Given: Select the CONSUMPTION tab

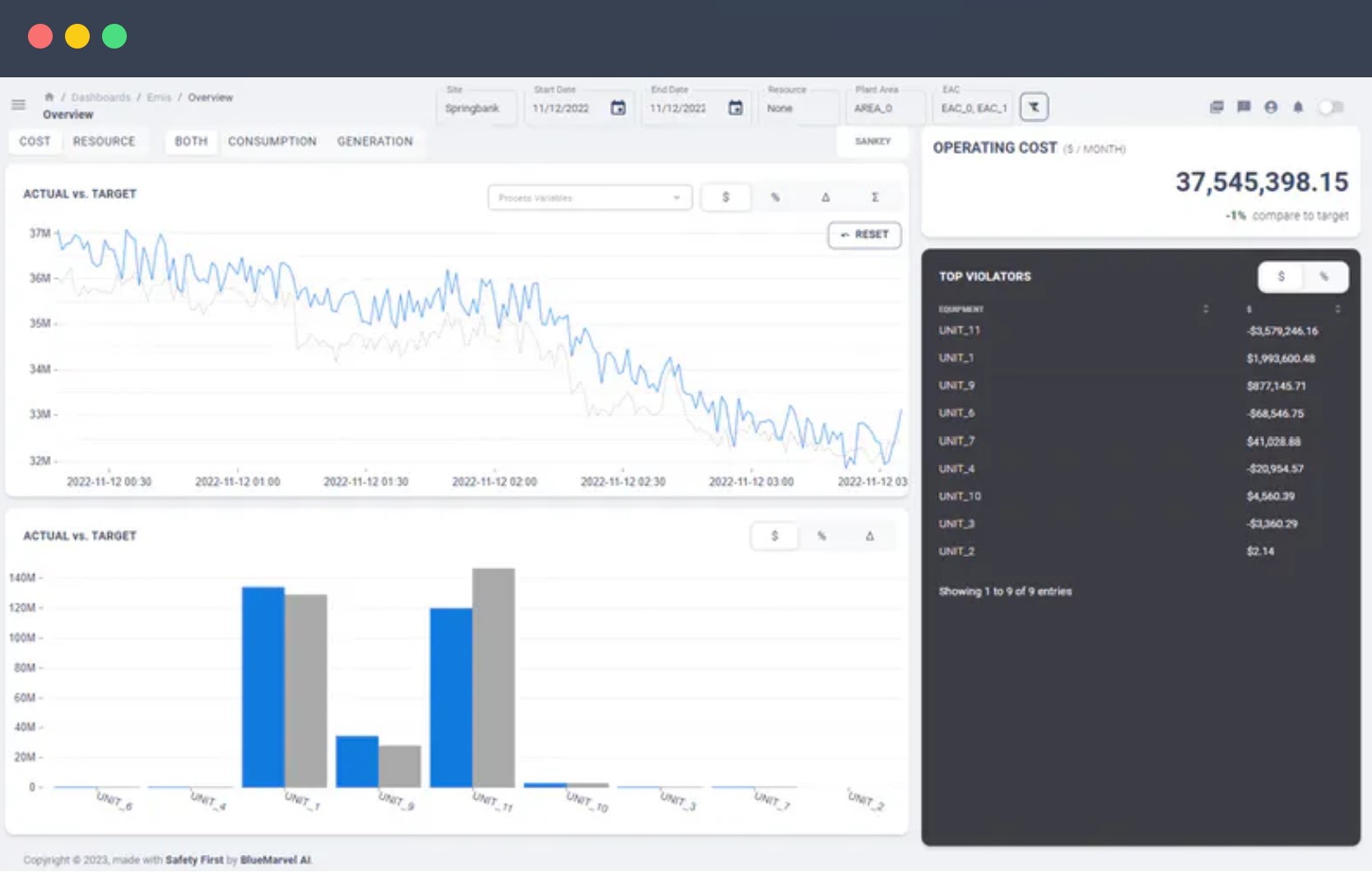Looking at the screenshot, I should (x=272, y=141).
